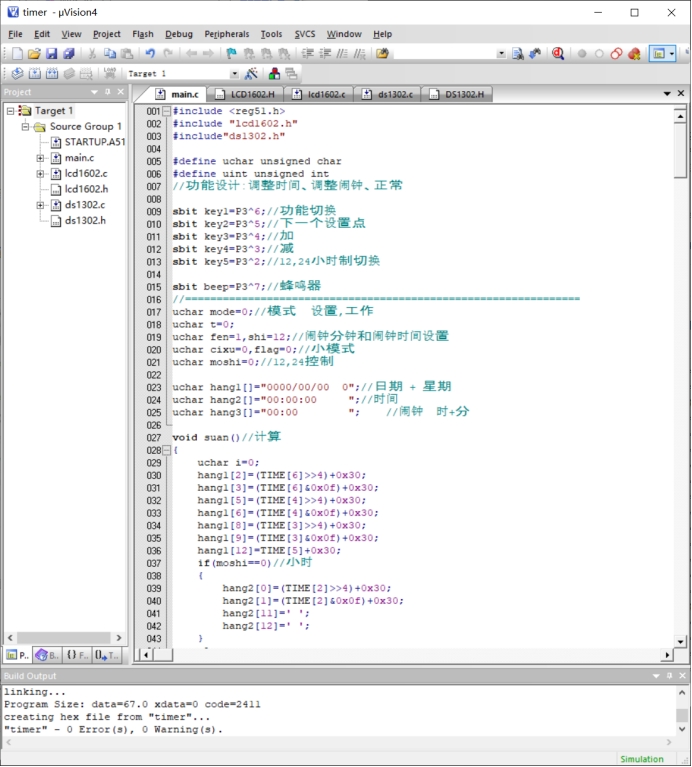Open the multi-project windows icon
This screenshot has width=692, height=767.
(291, 74)
